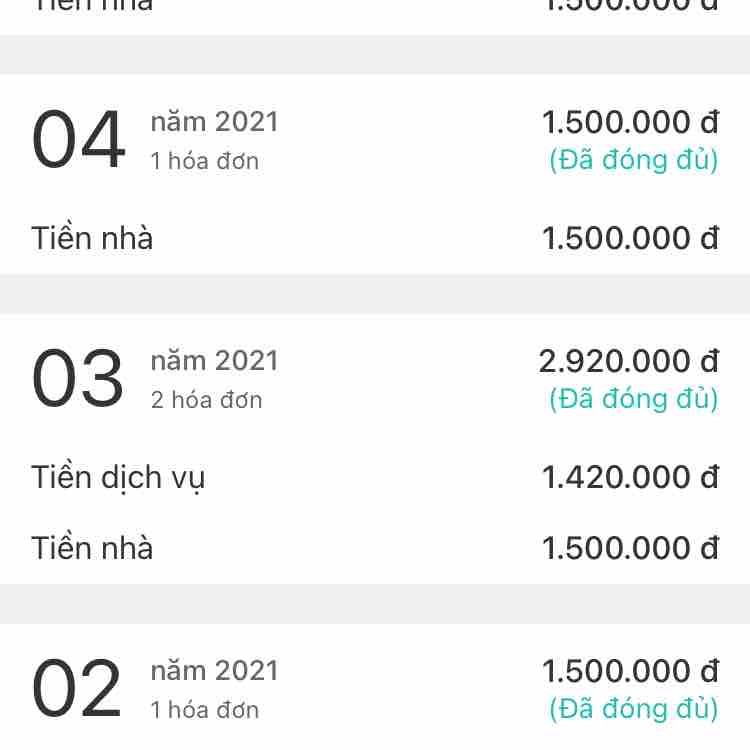Open the month 04 billing entry
This screenshot has height=750, width=750.
point(78,140)
